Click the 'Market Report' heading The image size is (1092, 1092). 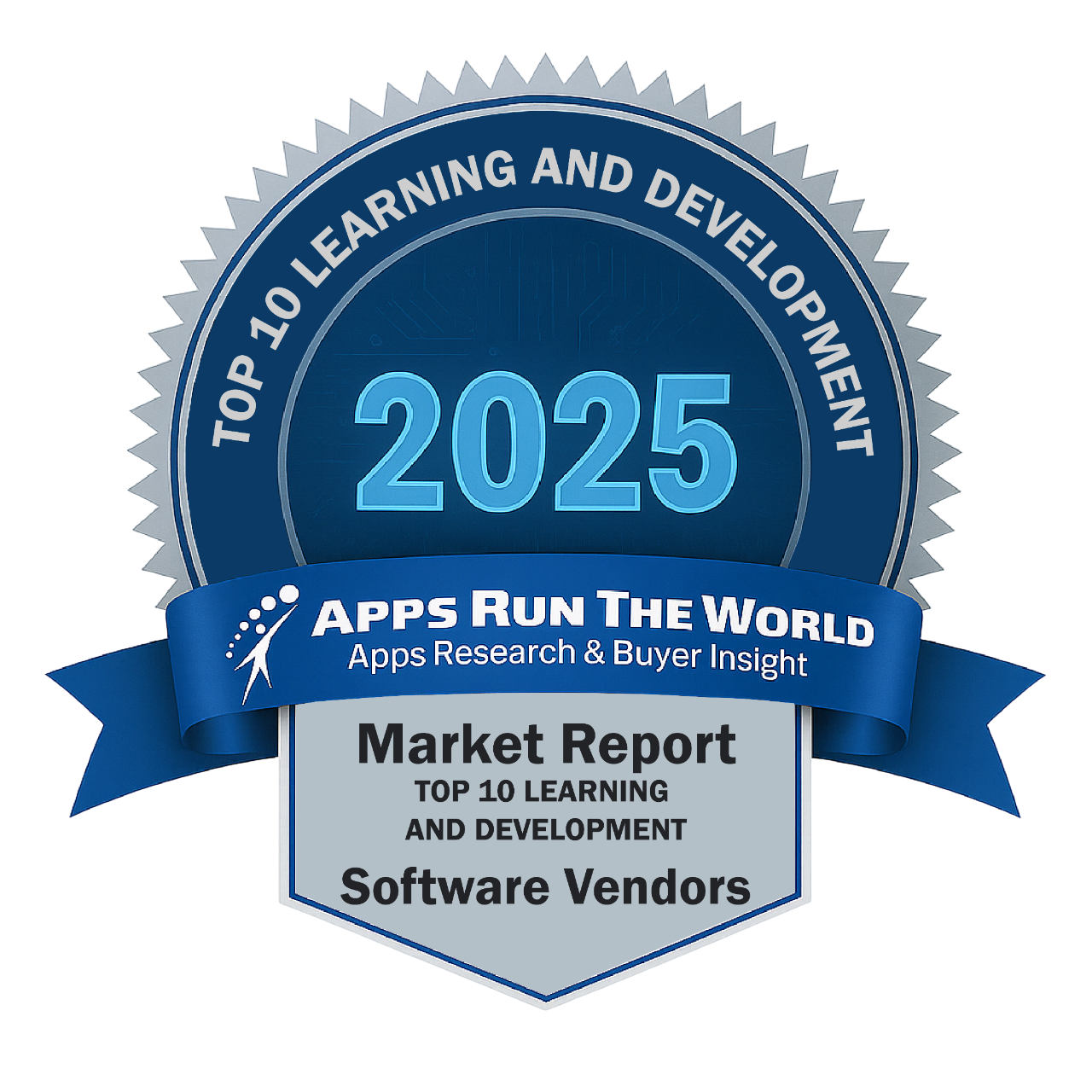tap(546, 746)
